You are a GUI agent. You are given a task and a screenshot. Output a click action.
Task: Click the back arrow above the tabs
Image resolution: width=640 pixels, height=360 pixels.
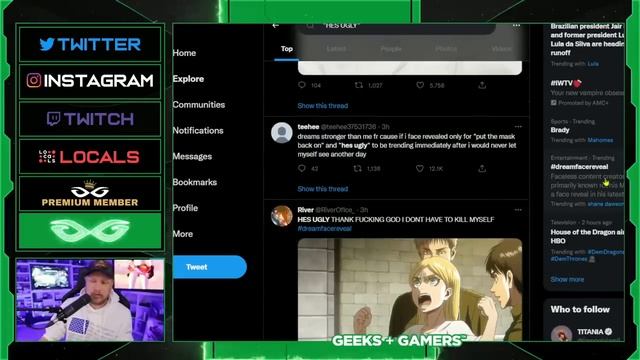(276, 26)
